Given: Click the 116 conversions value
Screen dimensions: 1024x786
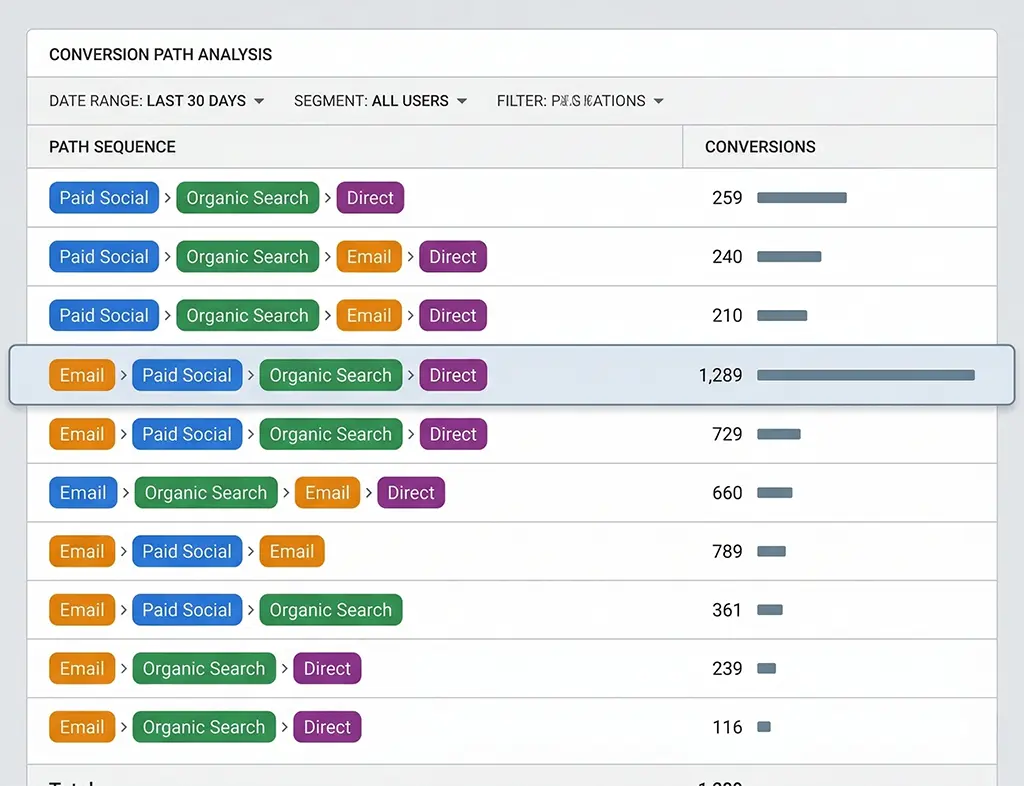Looking at the screenshot, I should coord(727,727).
